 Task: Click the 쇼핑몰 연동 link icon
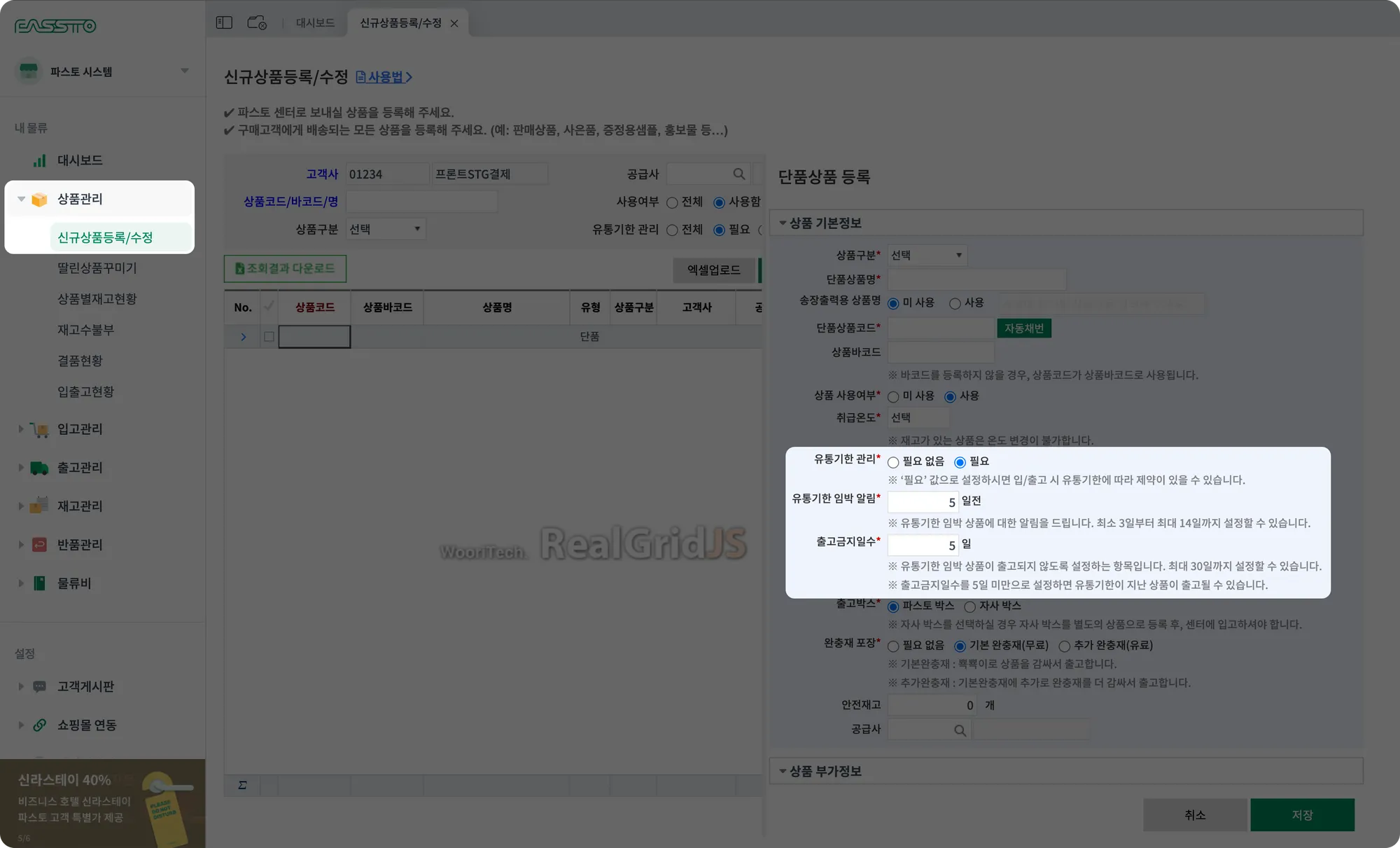[x=40, y=725]
